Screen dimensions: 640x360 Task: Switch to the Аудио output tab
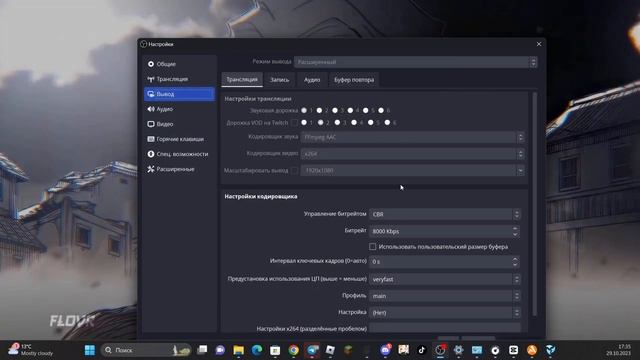(x=312, y=80)
